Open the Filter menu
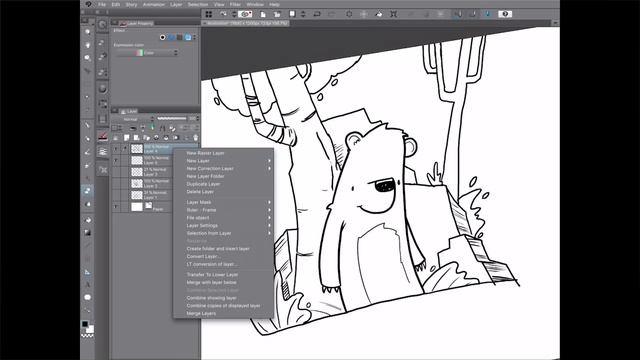The image size is (640, 360). (235, 4)
